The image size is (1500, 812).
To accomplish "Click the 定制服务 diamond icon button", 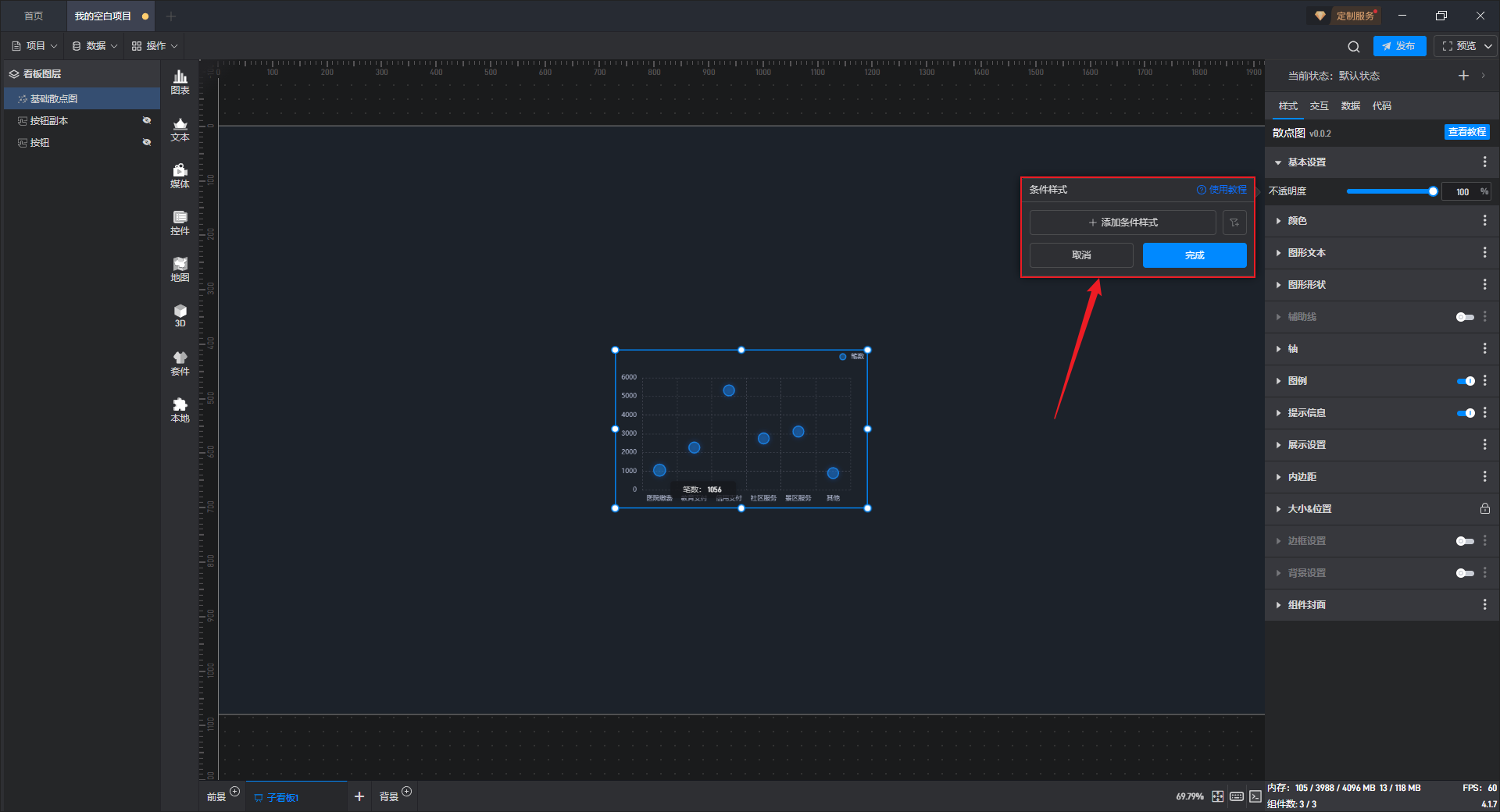I will [x=1345, y=16].
